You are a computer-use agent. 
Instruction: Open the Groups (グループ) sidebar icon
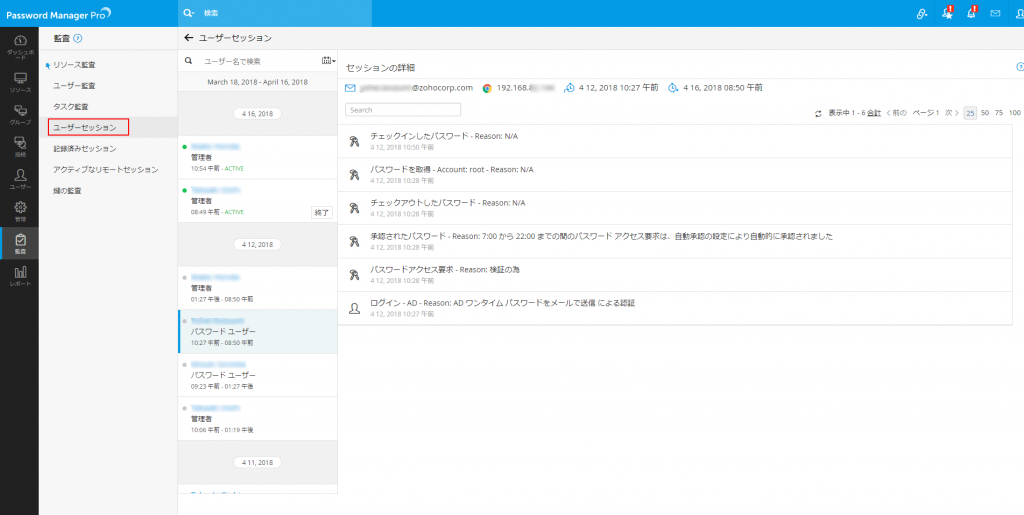(19, 114)
